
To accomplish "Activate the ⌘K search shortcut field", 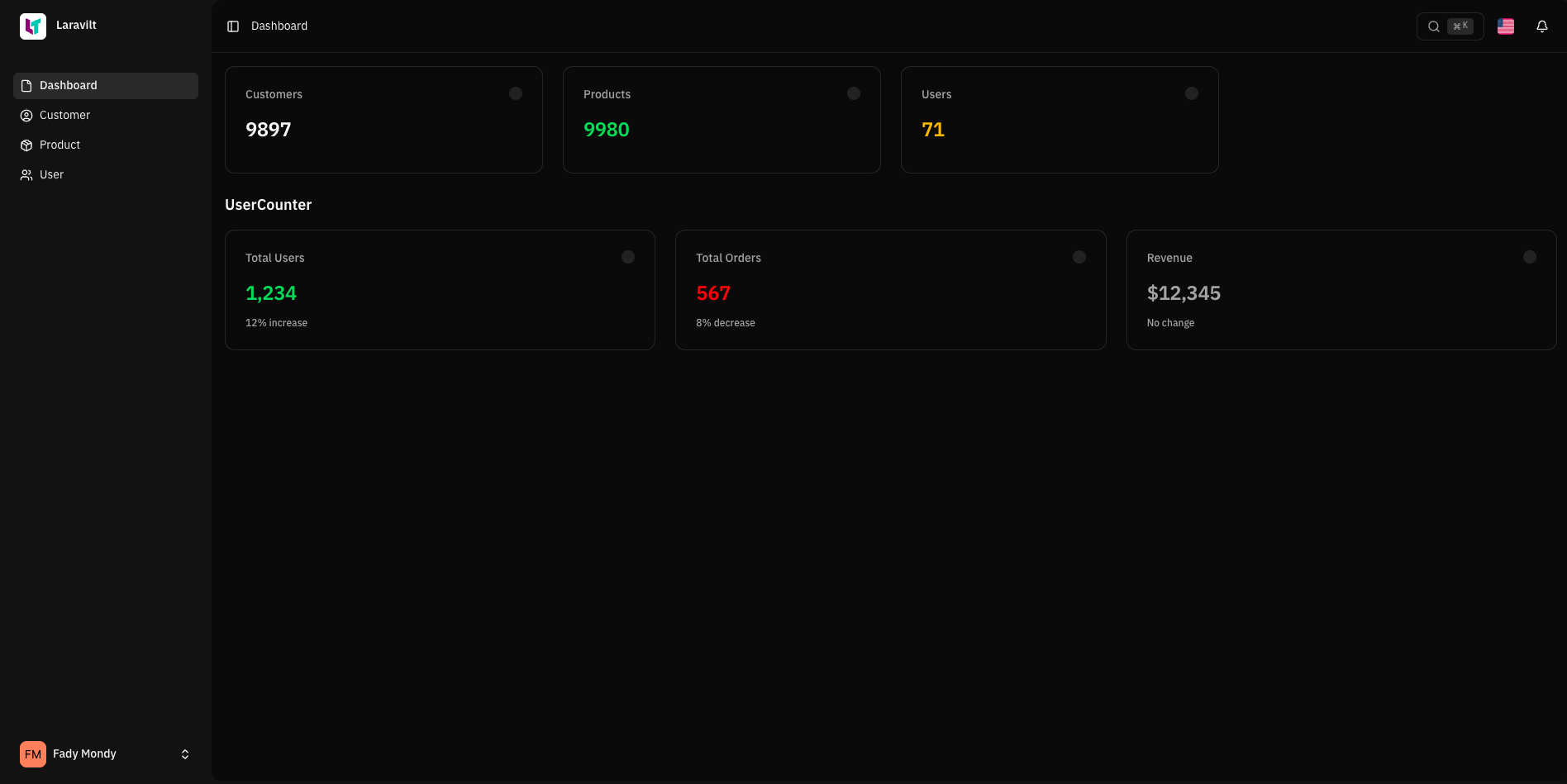I will click(x=1460, y=26).
